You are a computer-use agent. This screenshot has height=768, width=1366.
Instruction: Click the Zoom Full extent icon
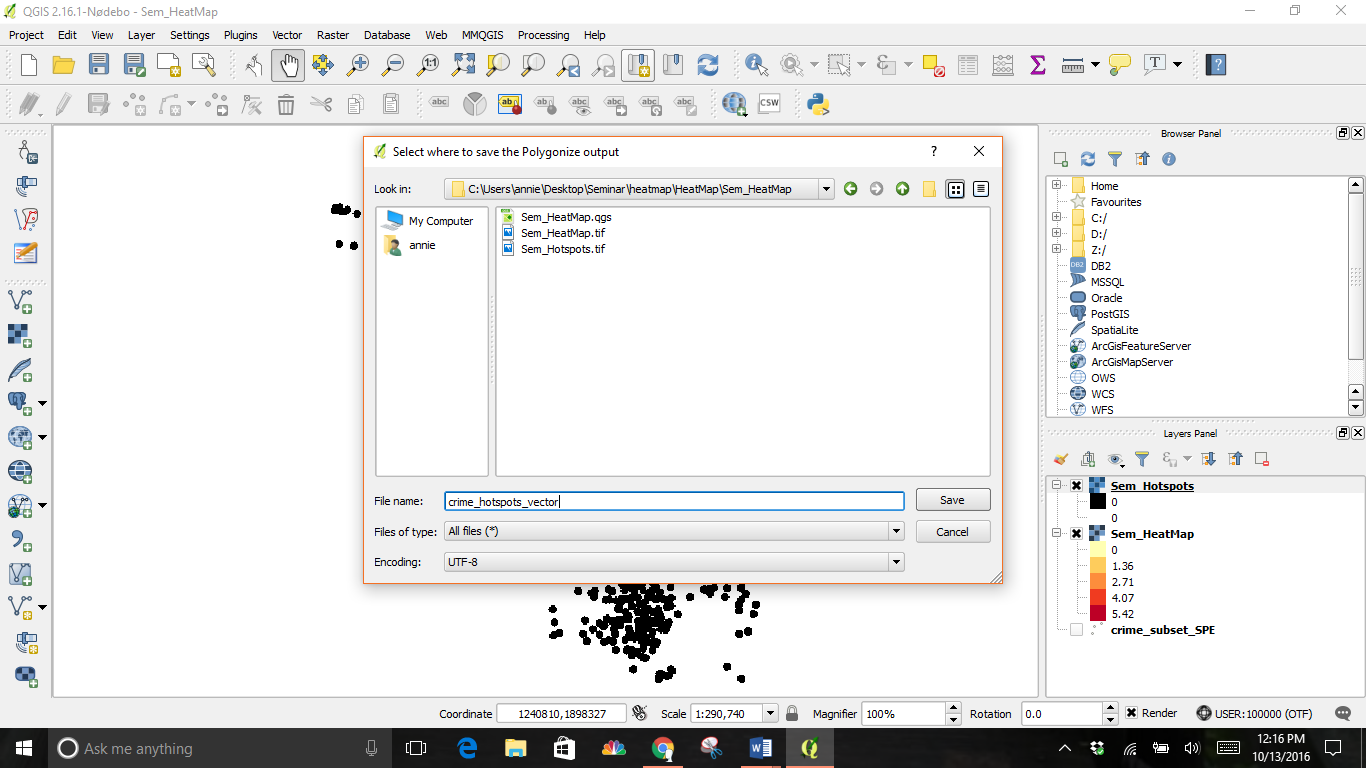[x=463, y=65]
